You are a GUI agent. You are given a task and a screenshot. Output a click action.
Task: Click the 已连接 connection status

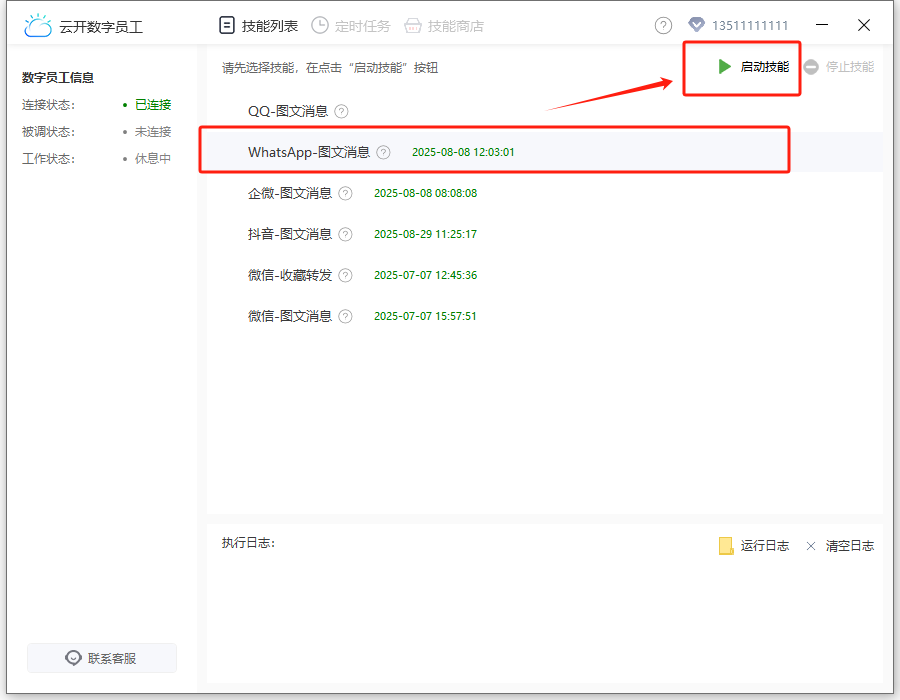tap(153, 104)
